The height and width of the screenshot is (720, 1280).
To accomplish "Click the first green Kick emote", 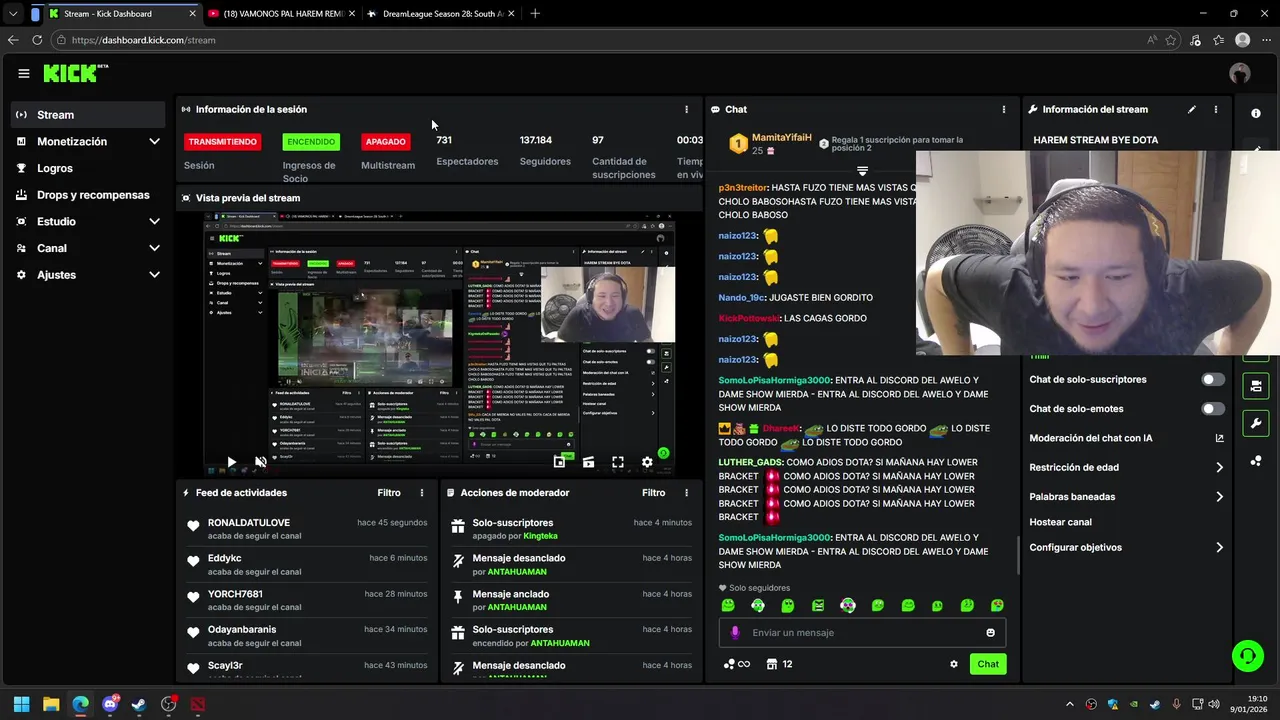I will tap(728, 605).
